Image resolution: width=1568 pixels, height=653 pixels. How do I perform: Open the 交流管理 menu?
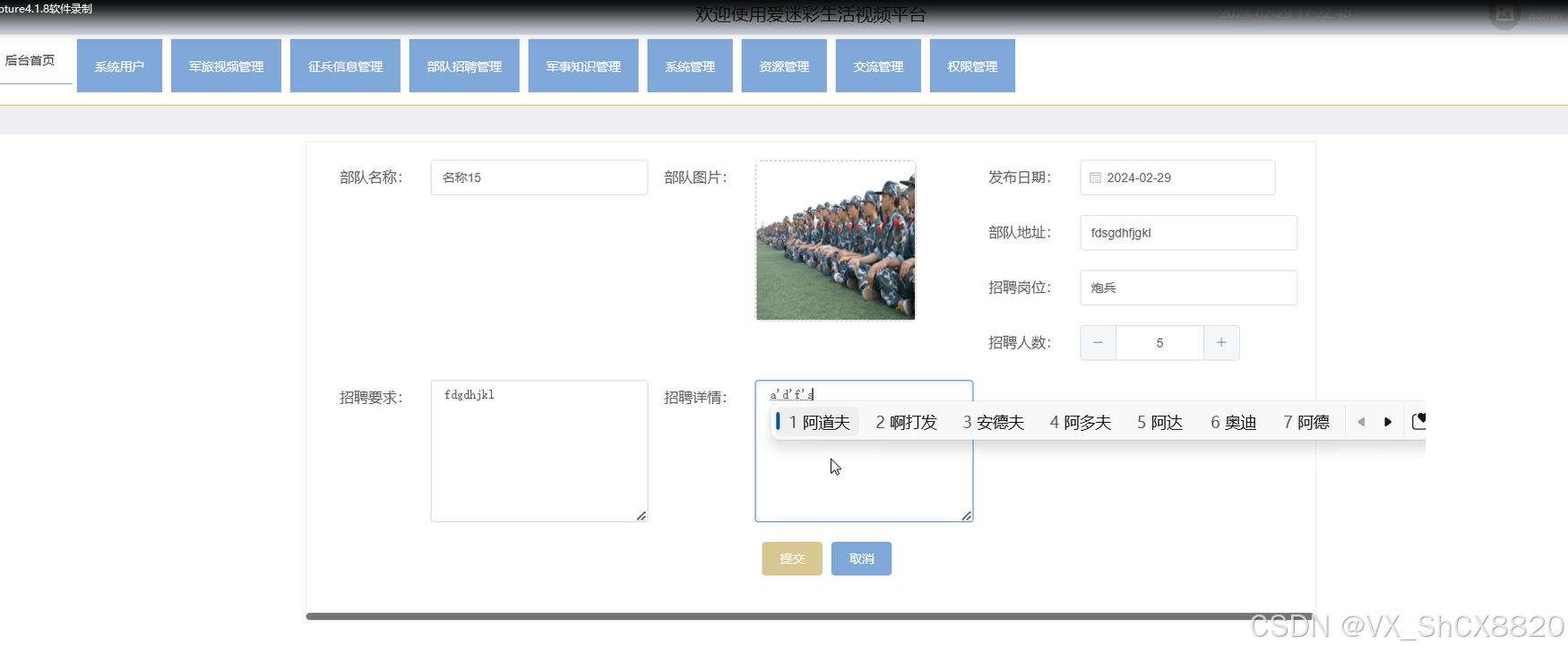point(878,65)
